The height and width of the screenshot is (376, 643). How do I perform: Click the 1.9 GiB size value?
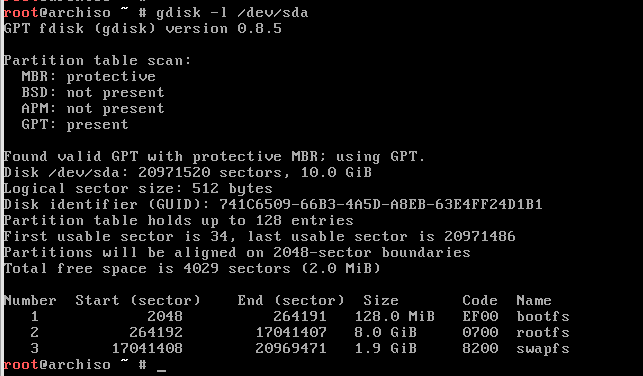pos(385,348)
